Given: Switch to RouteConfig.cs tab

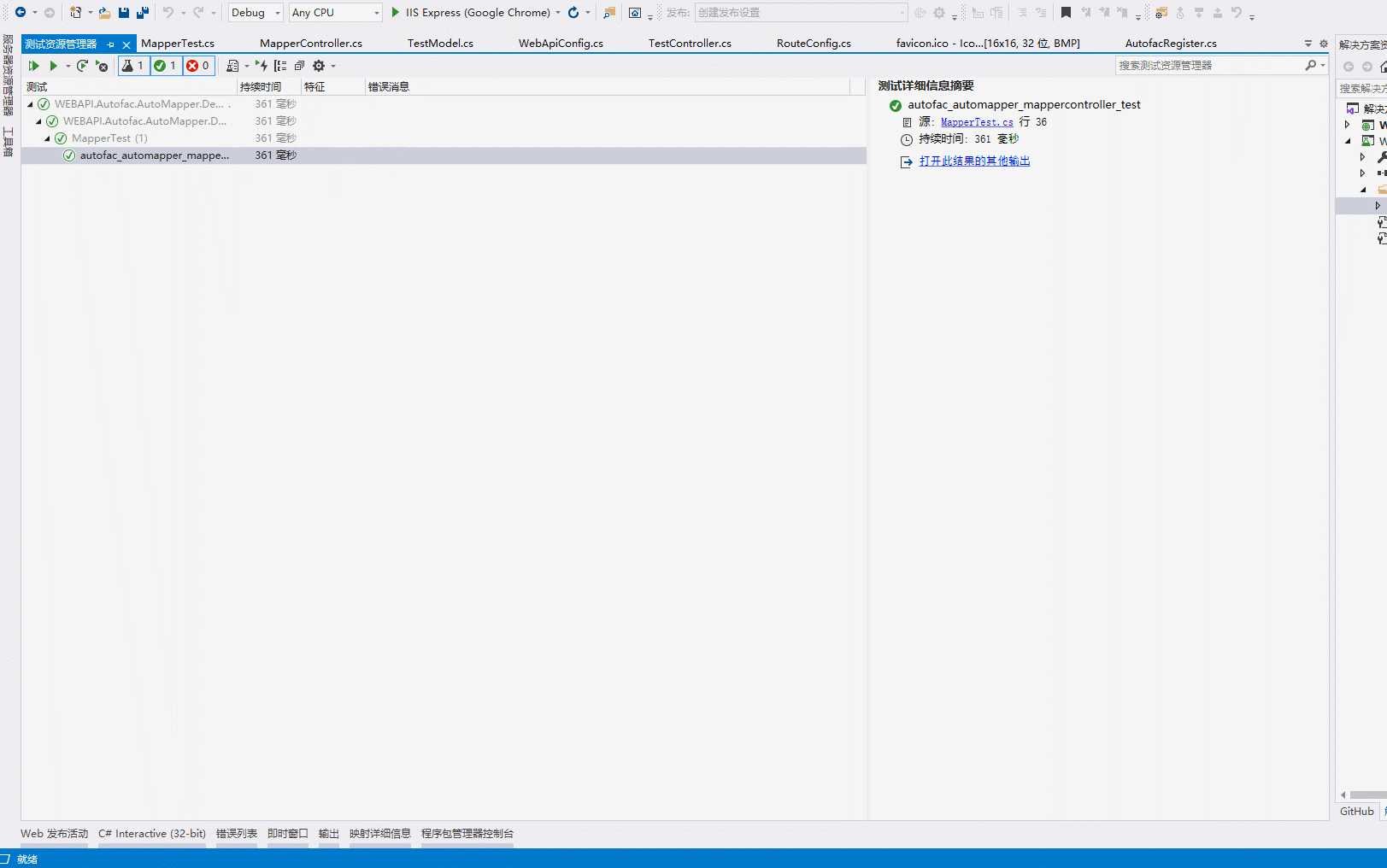Looking at the screenshot, I should 814,44.
